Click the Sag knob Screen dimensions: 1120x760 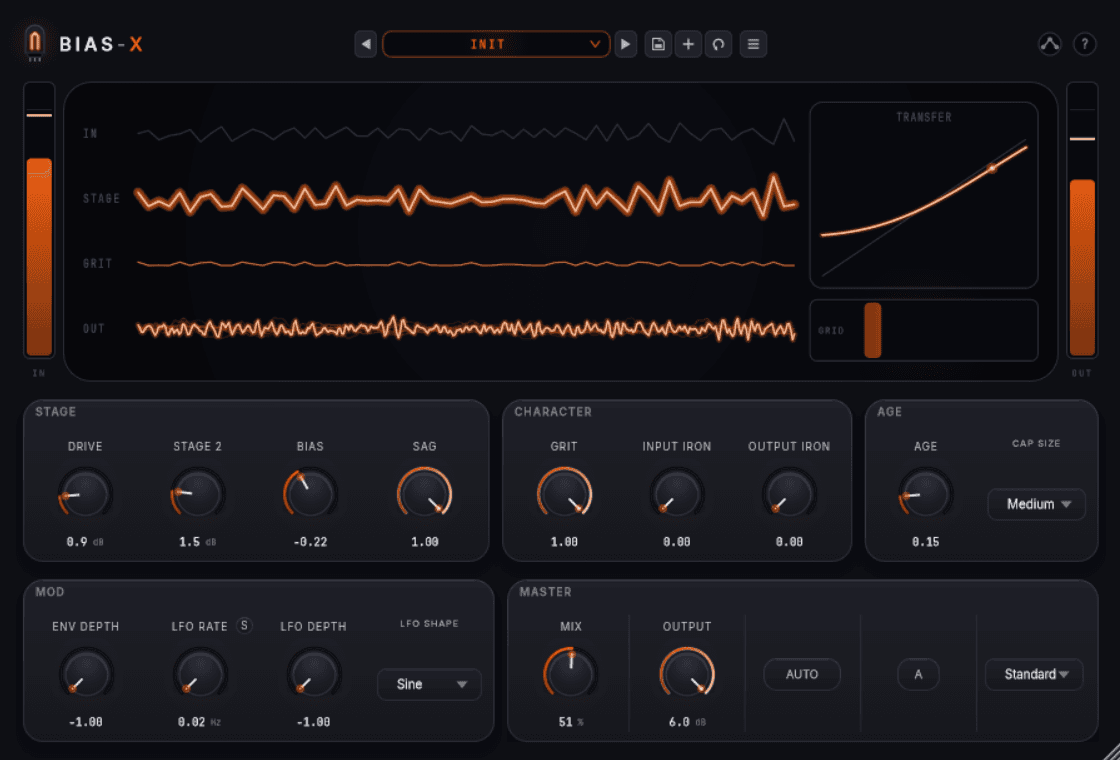(x=424, y=494)
